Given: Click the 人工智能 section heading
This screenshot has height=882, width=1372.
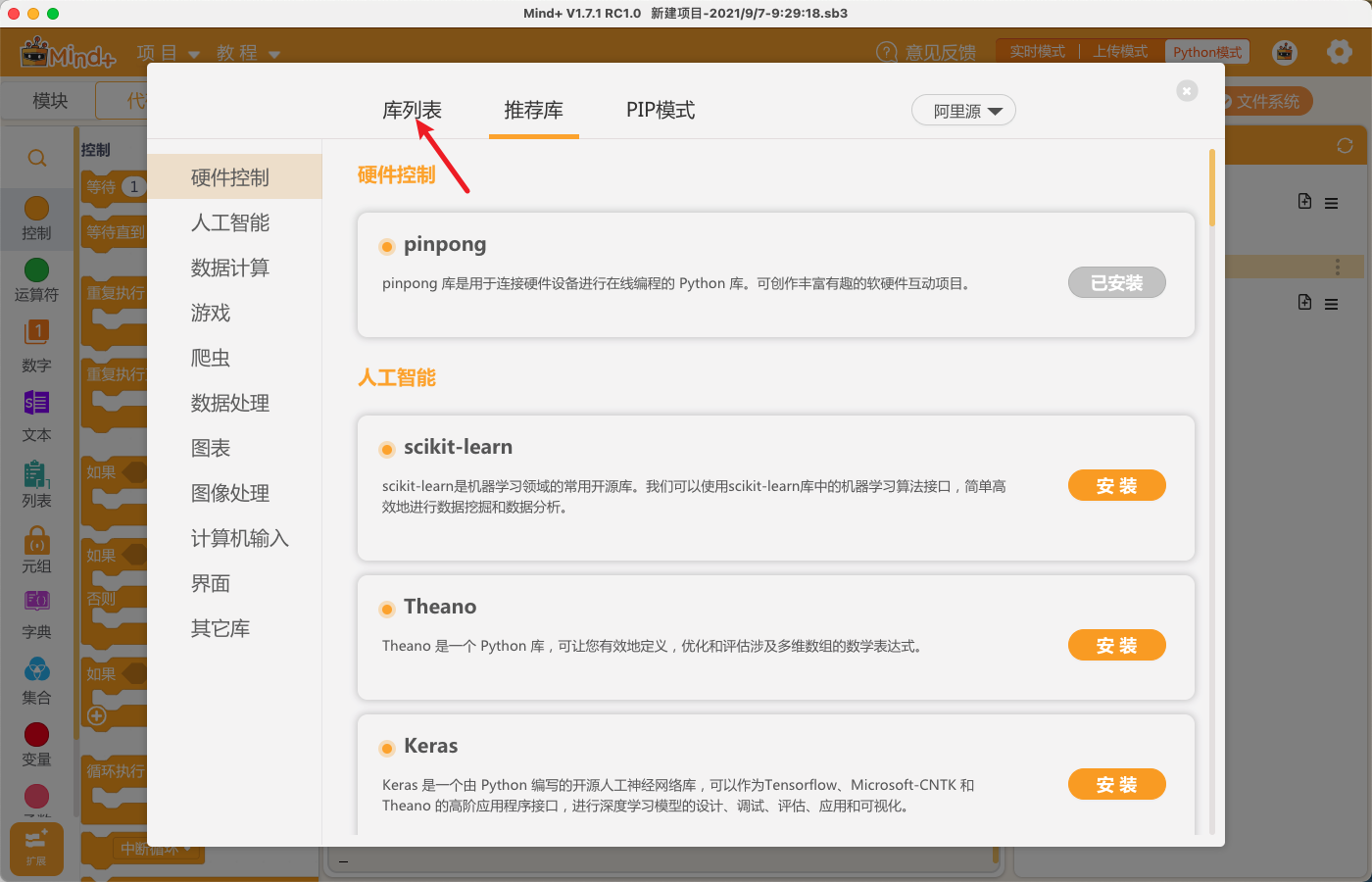Looking at the screenshot, I should [x=396, y=378].
